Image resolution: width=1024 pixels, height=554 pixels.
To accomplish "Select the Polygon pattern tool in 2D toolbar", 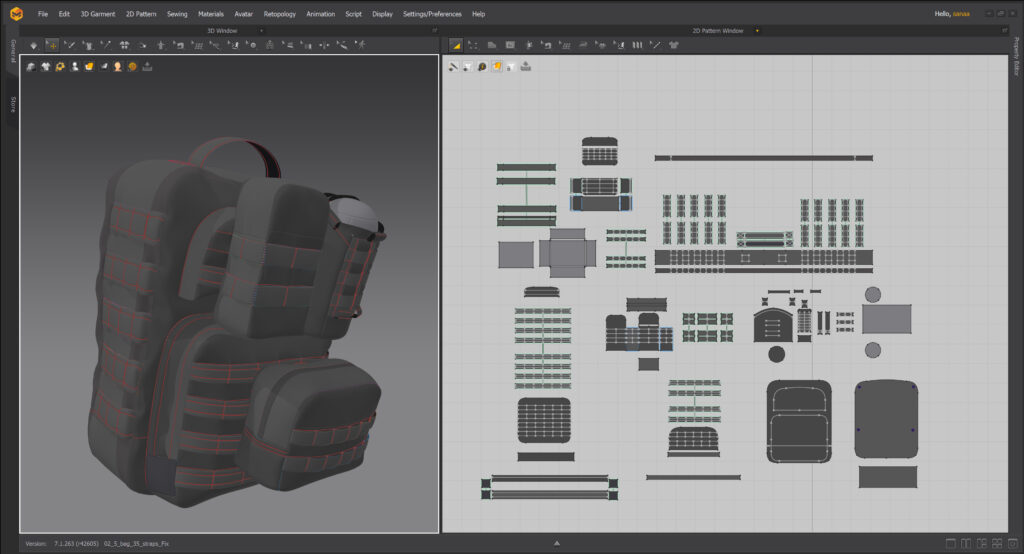I will 492,45.
